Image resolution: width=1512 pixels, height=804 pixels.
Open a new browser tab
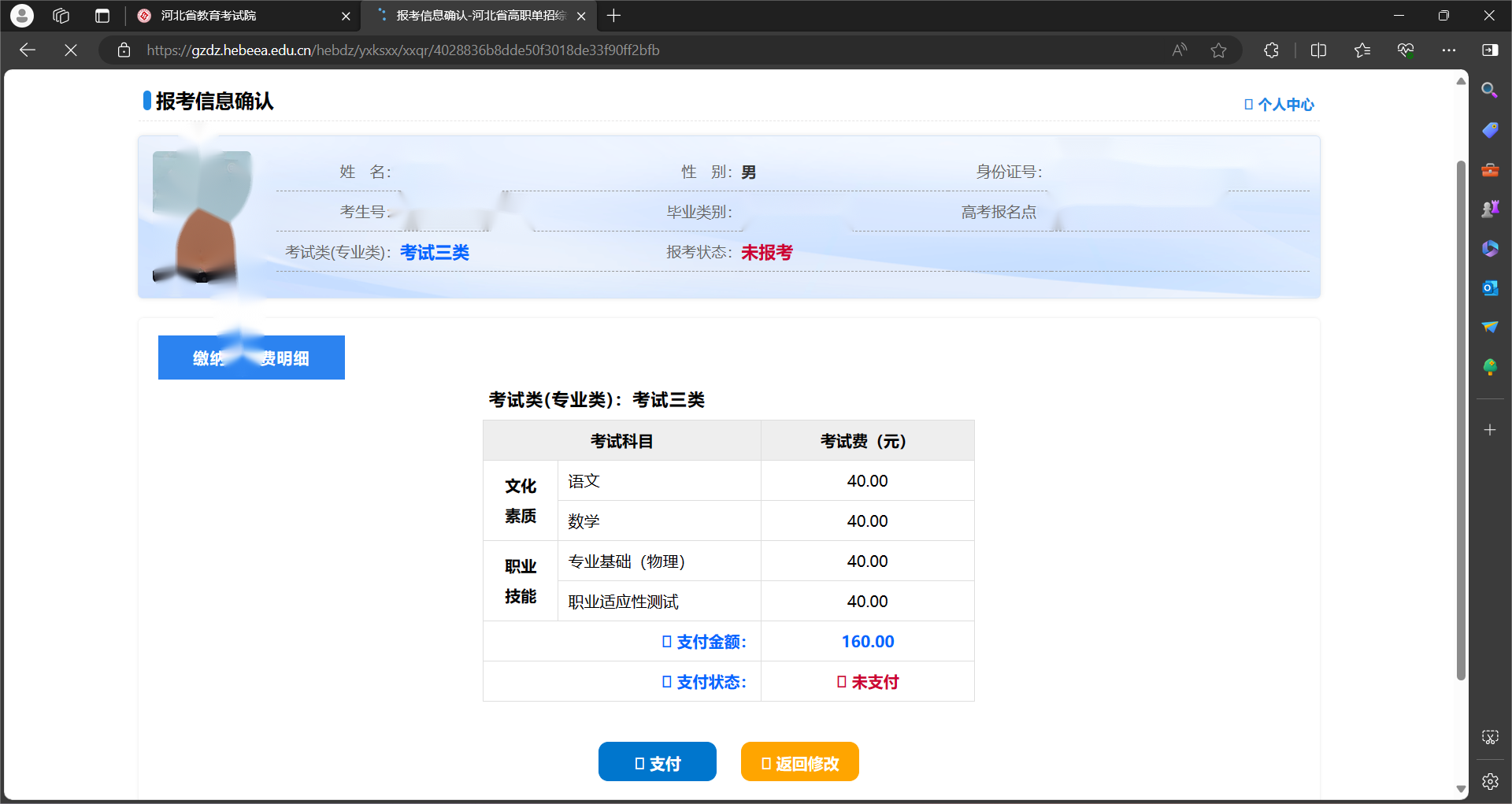(614, 16)
